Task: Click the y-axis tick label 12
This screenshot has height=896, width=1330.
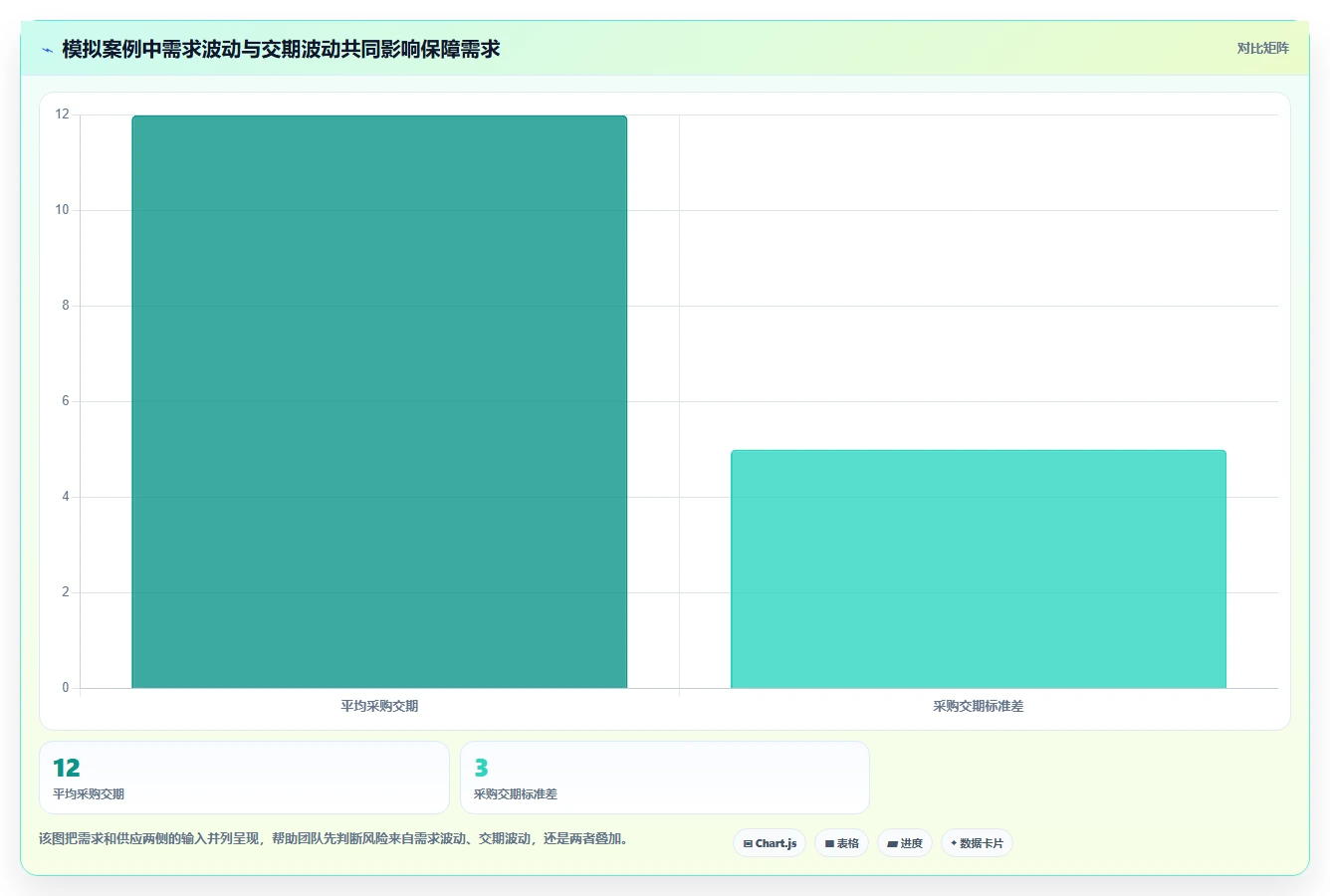Action: pos(63,114)
